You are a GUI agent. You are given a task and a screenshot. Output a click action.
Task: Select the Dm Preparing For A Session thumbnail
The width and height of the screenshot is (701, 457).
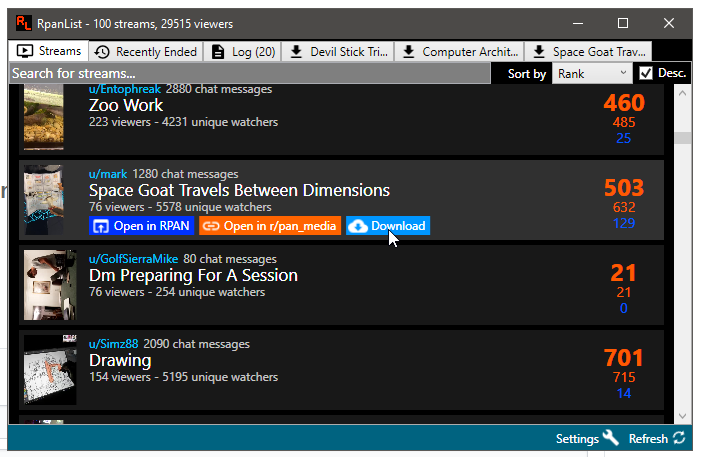[x=50, y=285]
